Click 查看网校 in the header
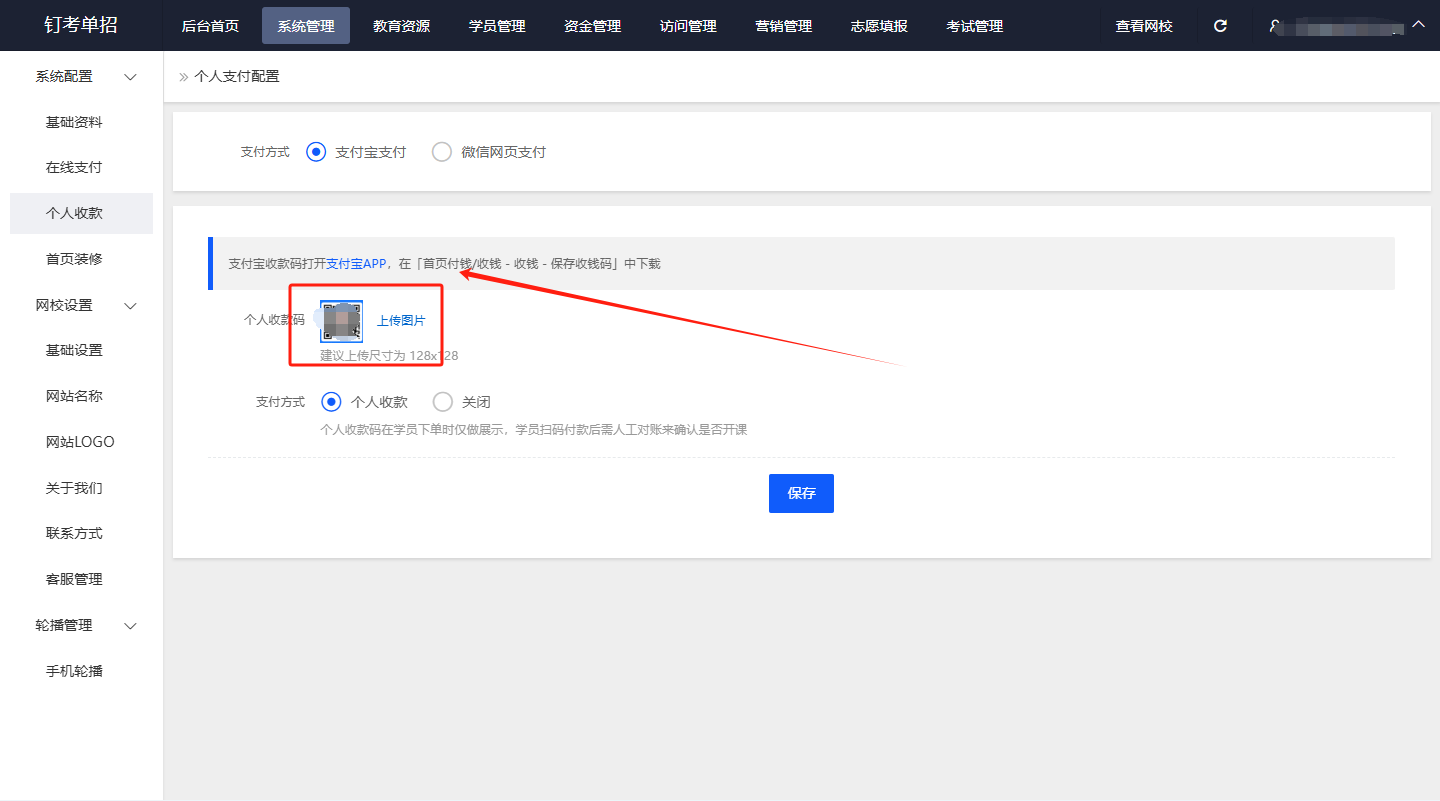The image size is (1440, 801). 1144,26
